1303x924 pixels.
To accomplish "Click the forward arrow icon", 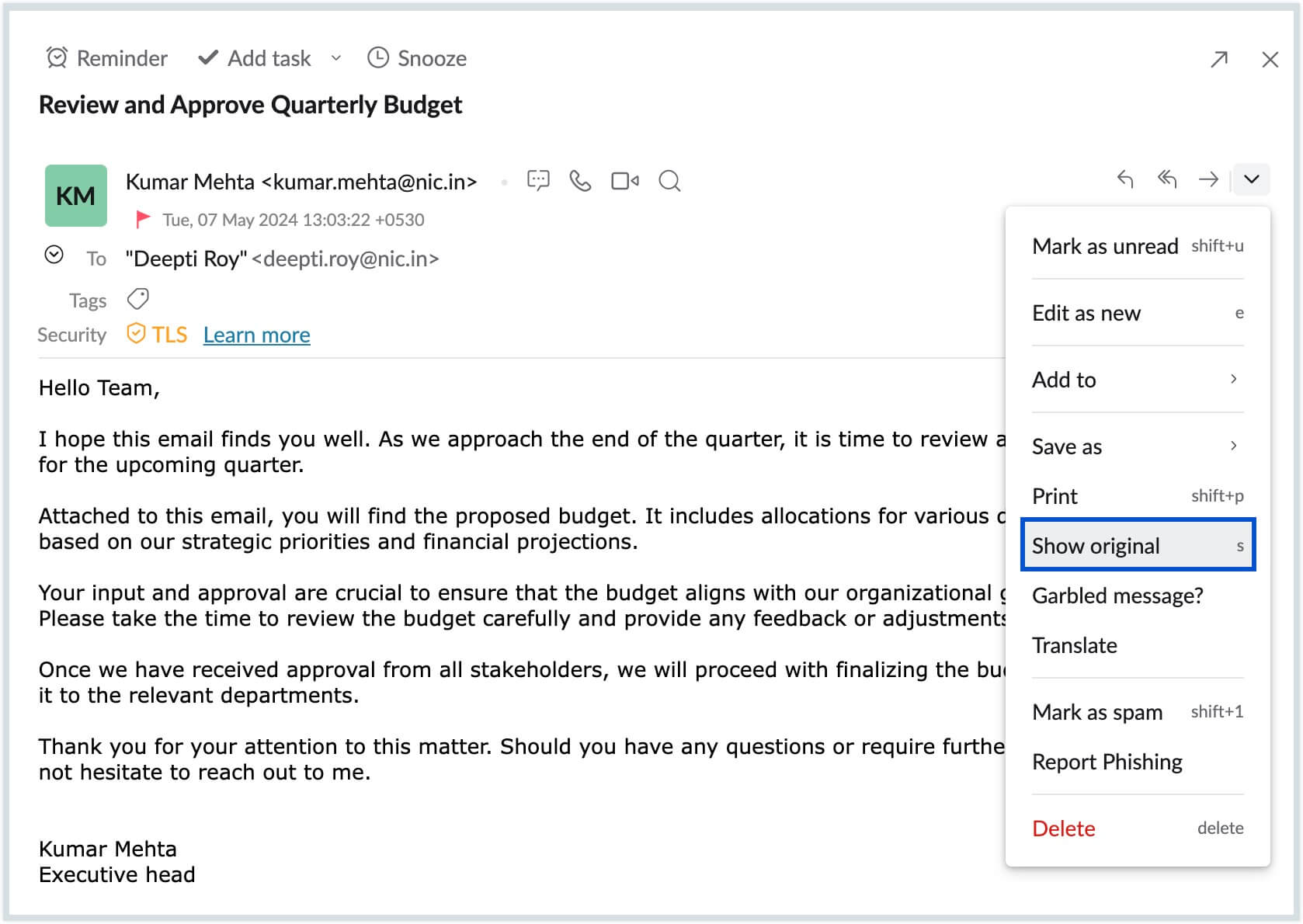I will tap(1208, 179).
